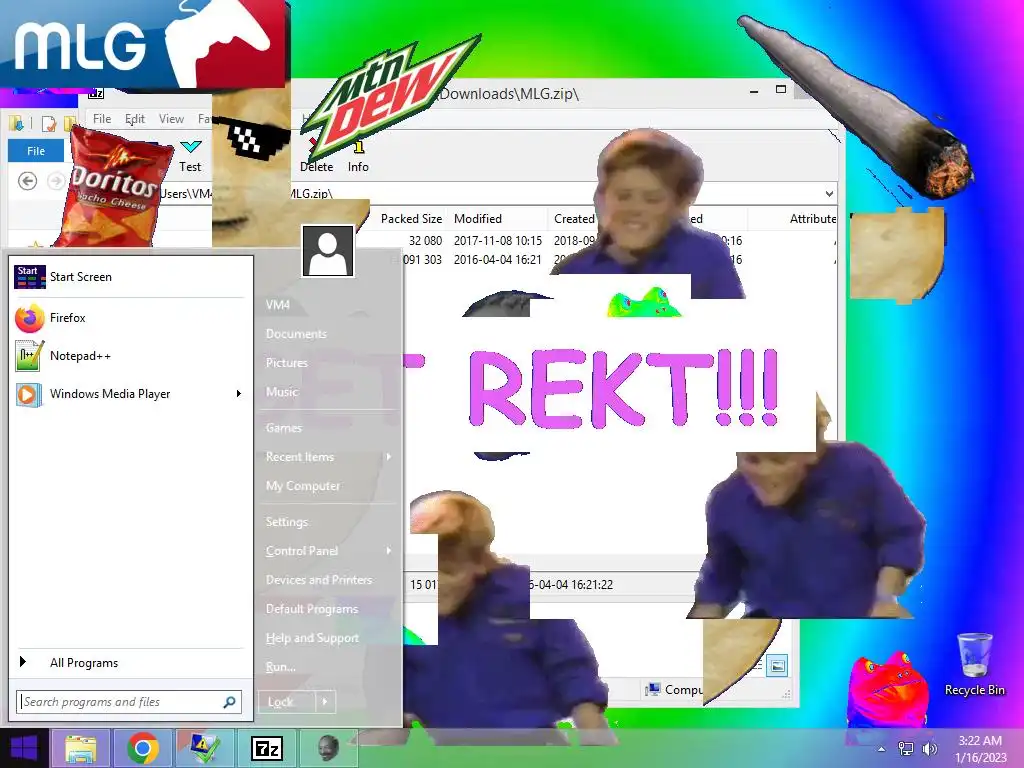The width and height of the screenshot is (1024, 768).
Task: Open Documents from the Start menu
Action: point(296,334)
